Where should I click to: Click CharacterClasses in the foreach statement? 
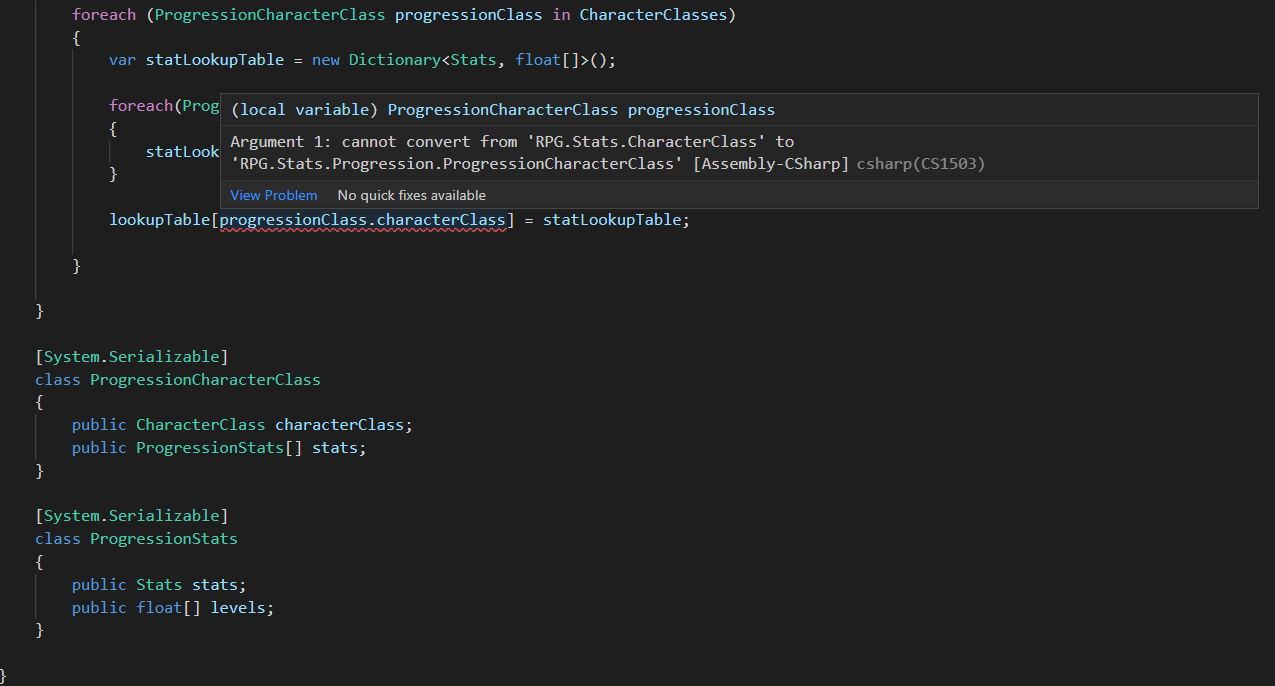pos(653,14)
